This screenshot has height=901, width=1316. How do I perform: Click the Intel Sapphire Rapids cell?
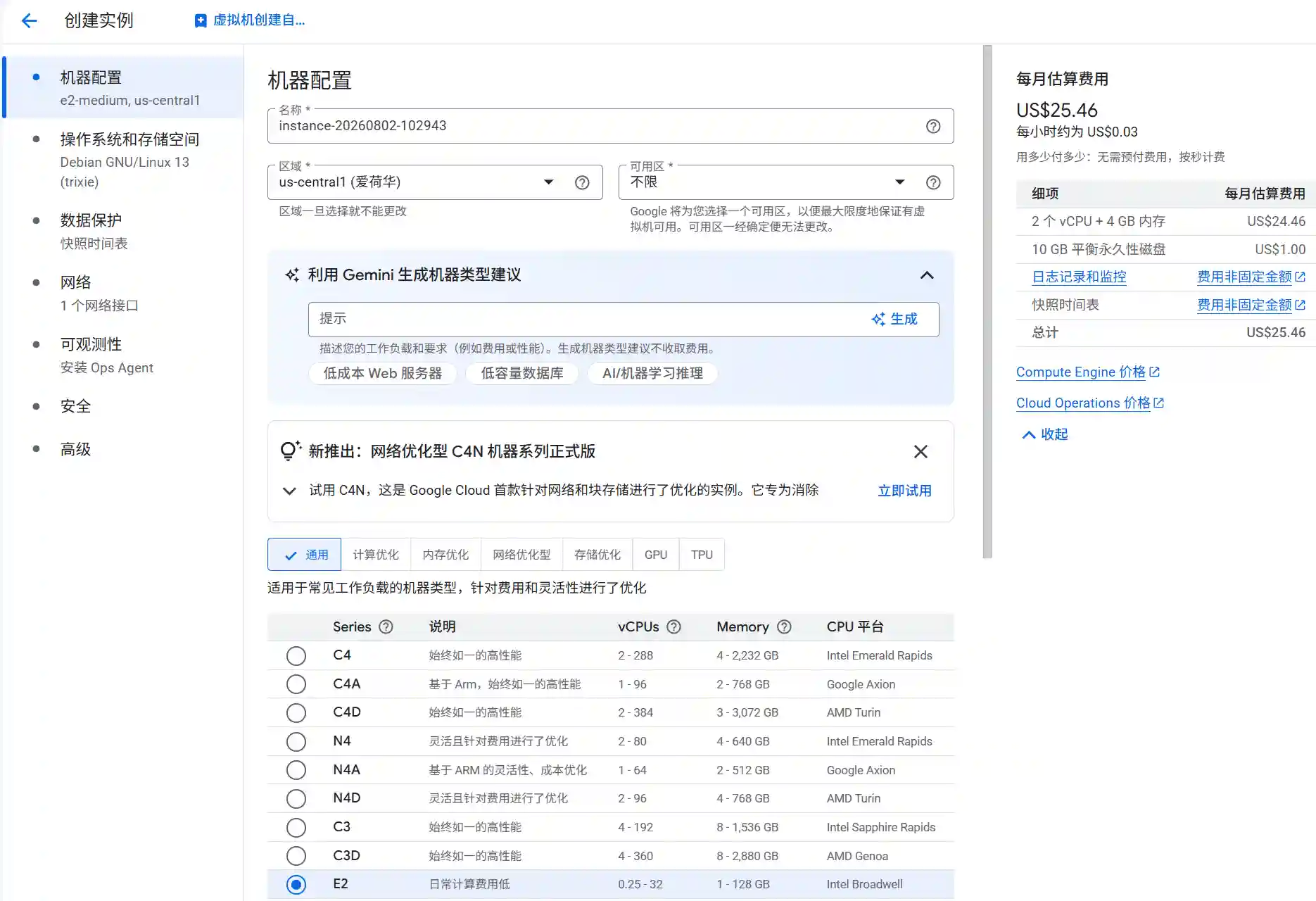click(x=881, y=828)
